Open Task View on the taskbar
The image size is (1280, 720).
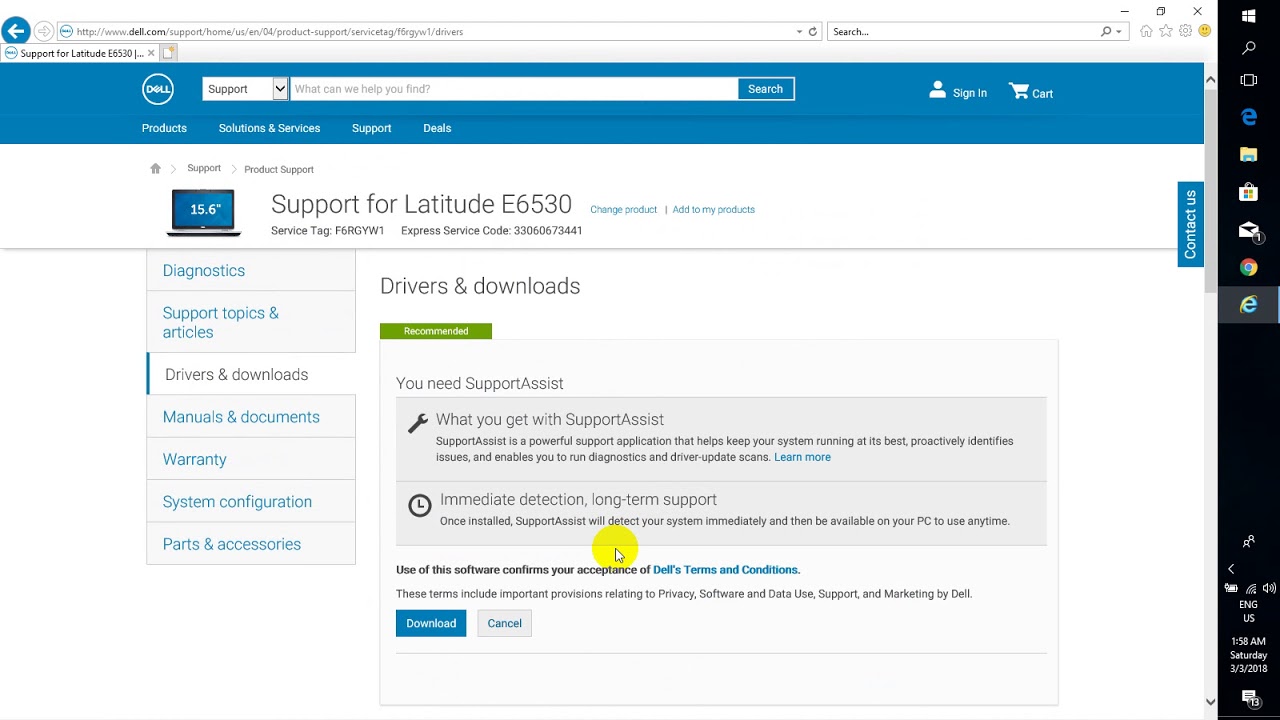(x=1249, y=80)
